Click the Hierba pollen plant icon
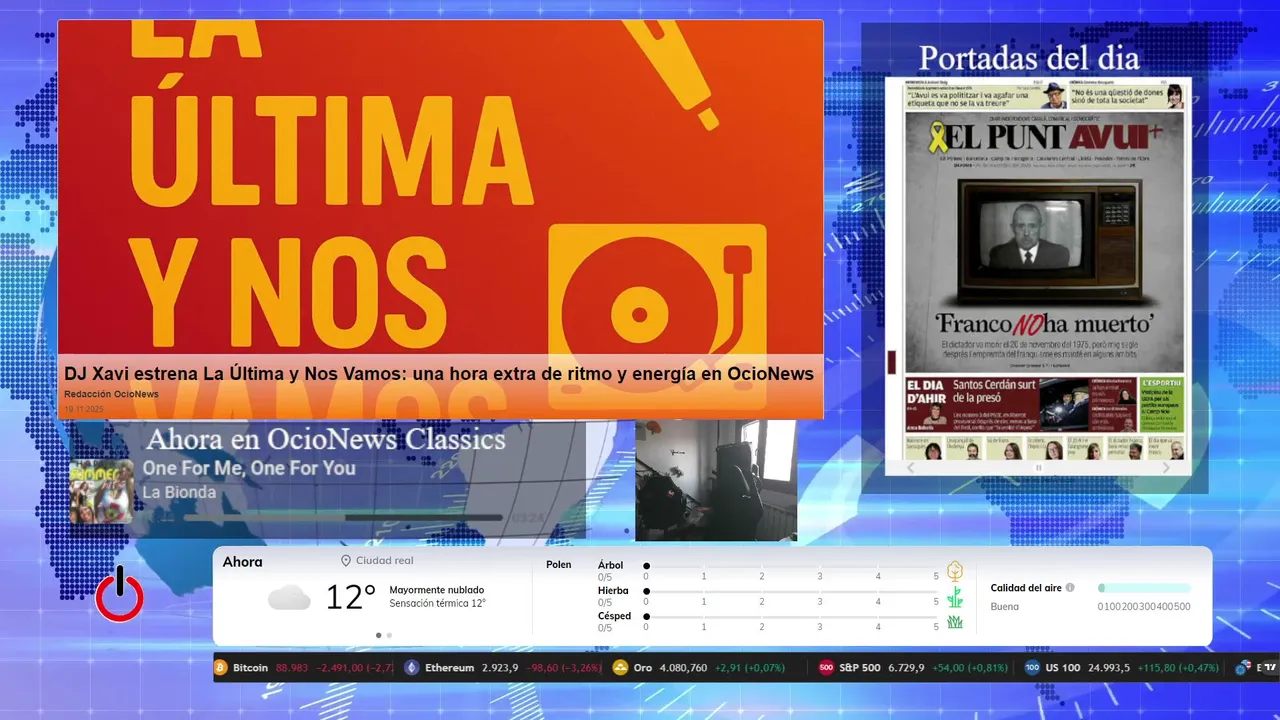Screen dimensions: 1280x720 pos(955,597)
